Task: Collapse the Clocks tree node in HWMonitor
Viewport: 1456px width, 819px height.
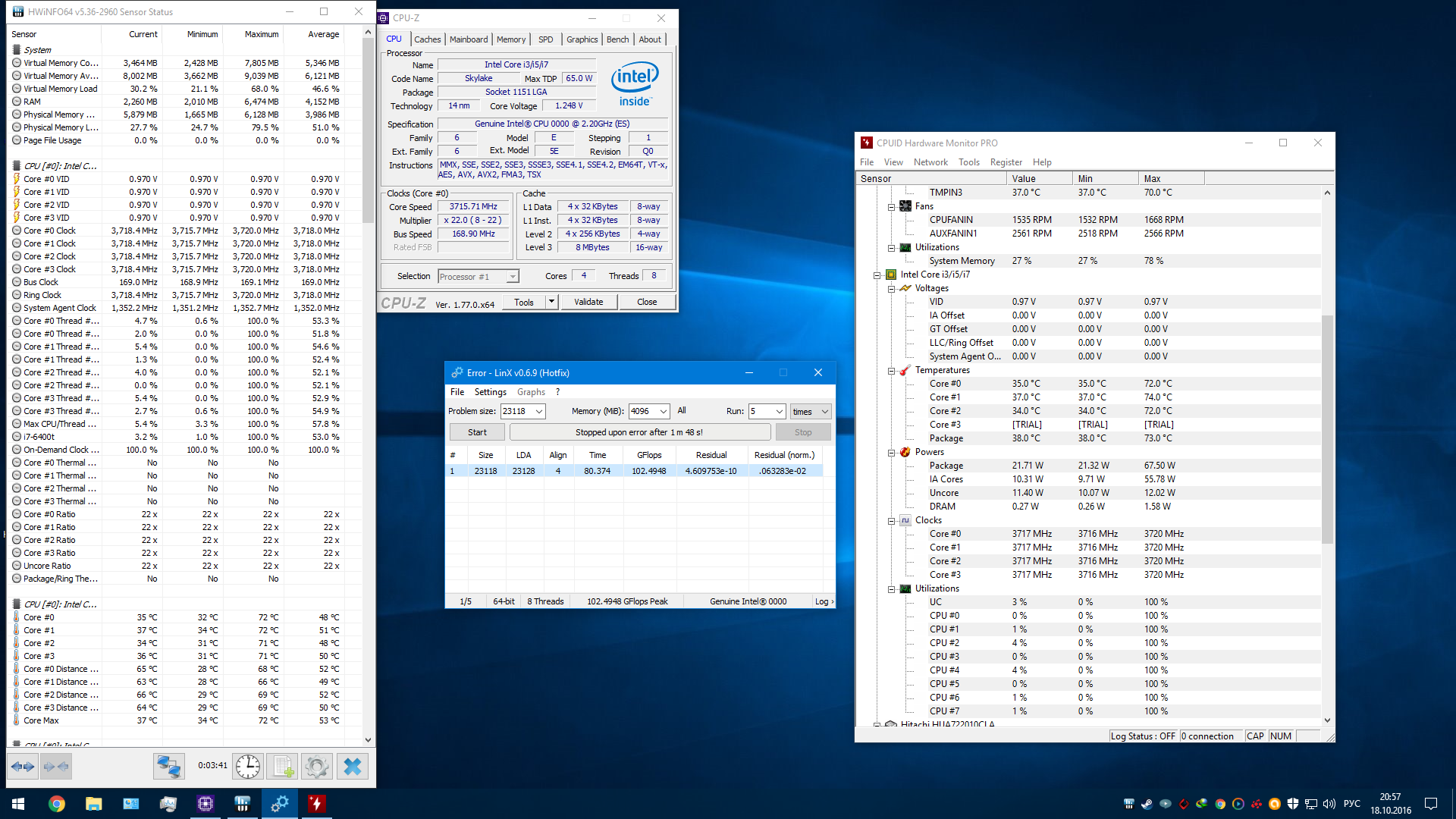Action: pyautogui.click(x=891, y=520)
